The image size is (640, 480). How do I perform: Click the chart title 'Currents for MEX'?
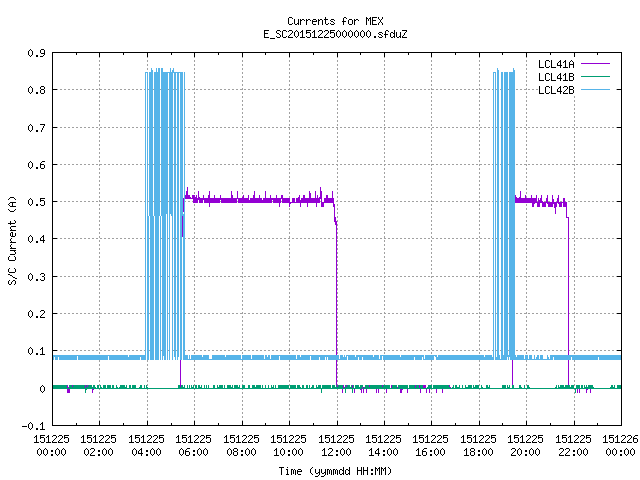335,21
